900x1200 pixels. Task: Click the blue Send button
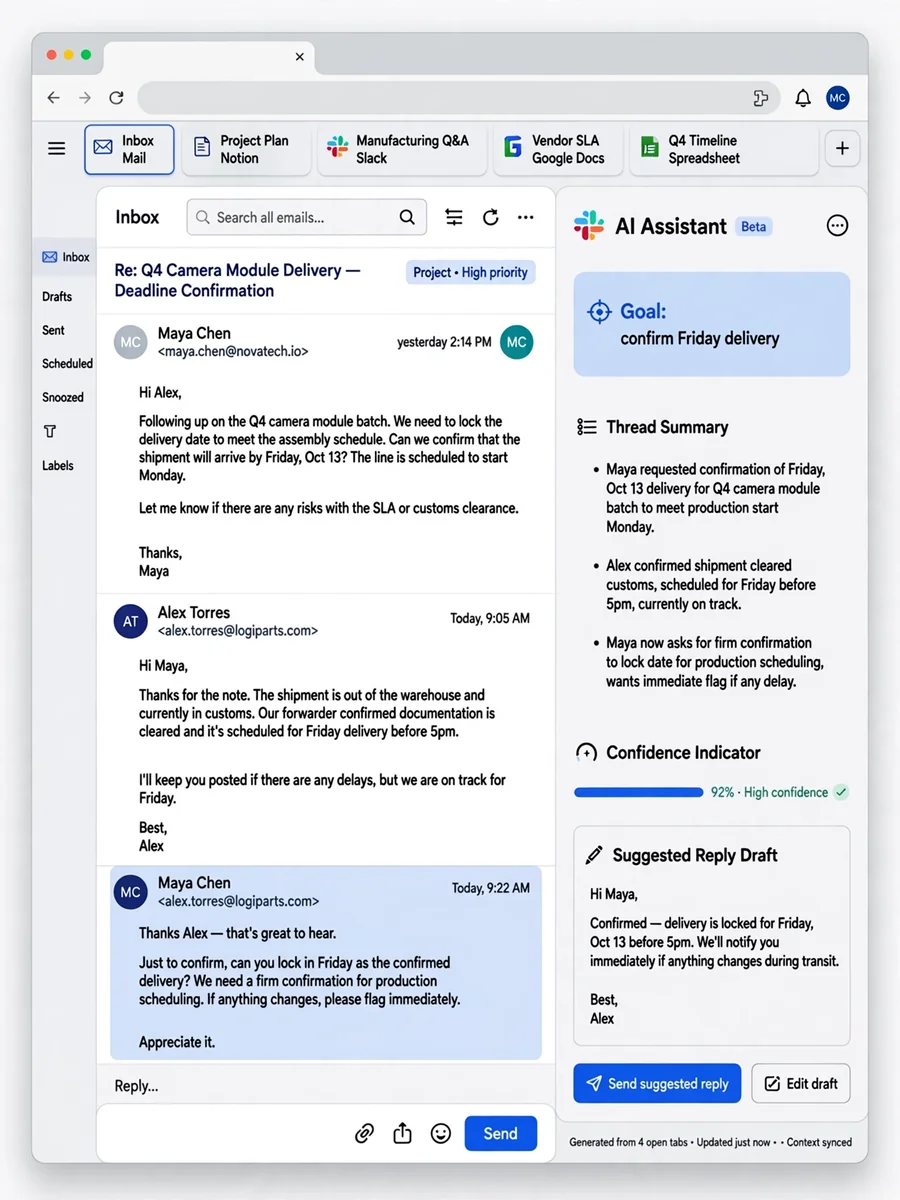click(x=501, y=1133)
